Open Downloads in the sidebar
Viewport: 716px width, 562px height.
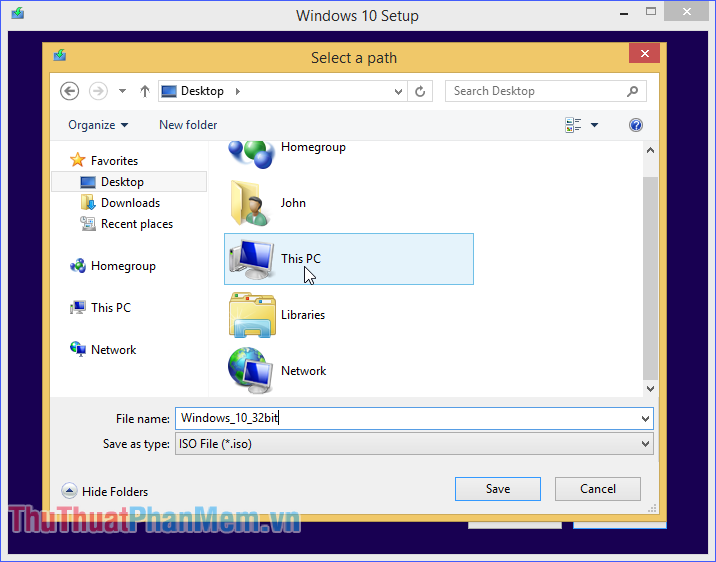click(130, 203)
